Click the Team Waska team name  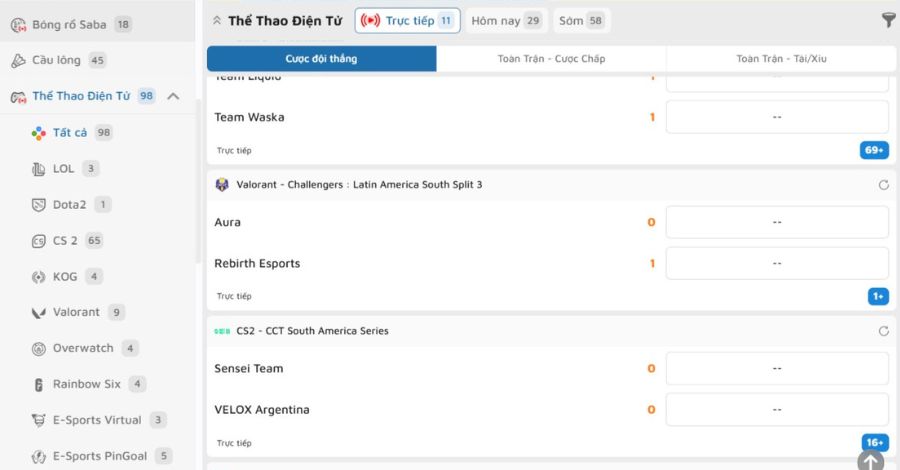pos(249,117)
